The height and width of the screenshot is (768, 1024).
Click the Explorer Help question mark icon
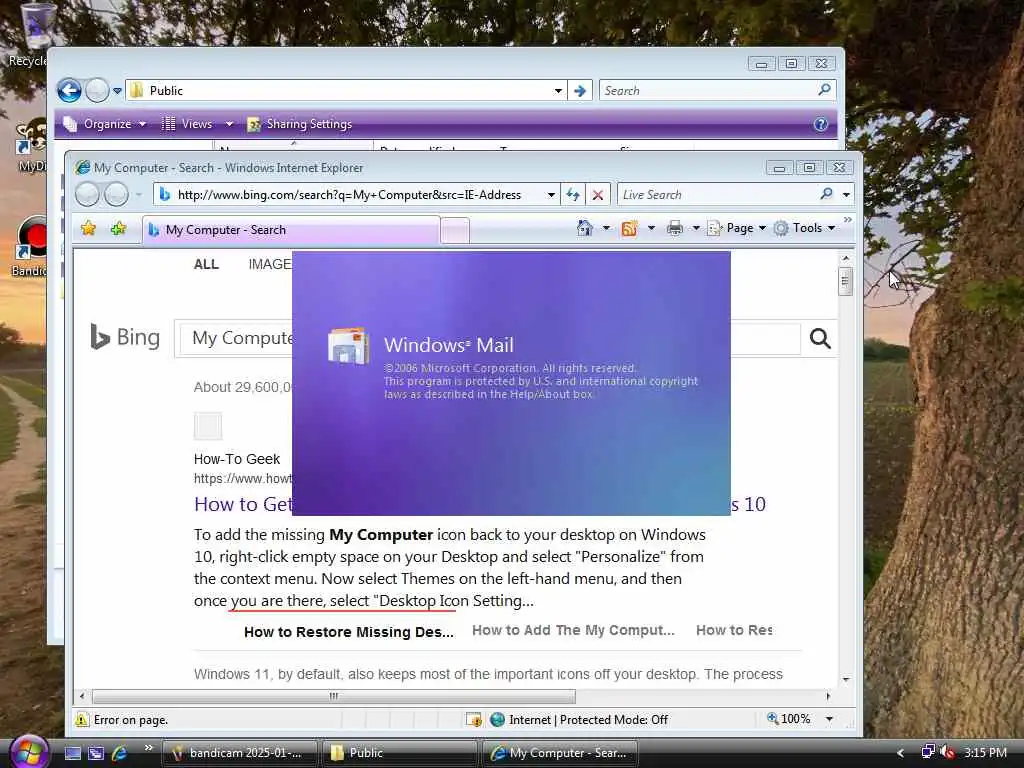821,124
